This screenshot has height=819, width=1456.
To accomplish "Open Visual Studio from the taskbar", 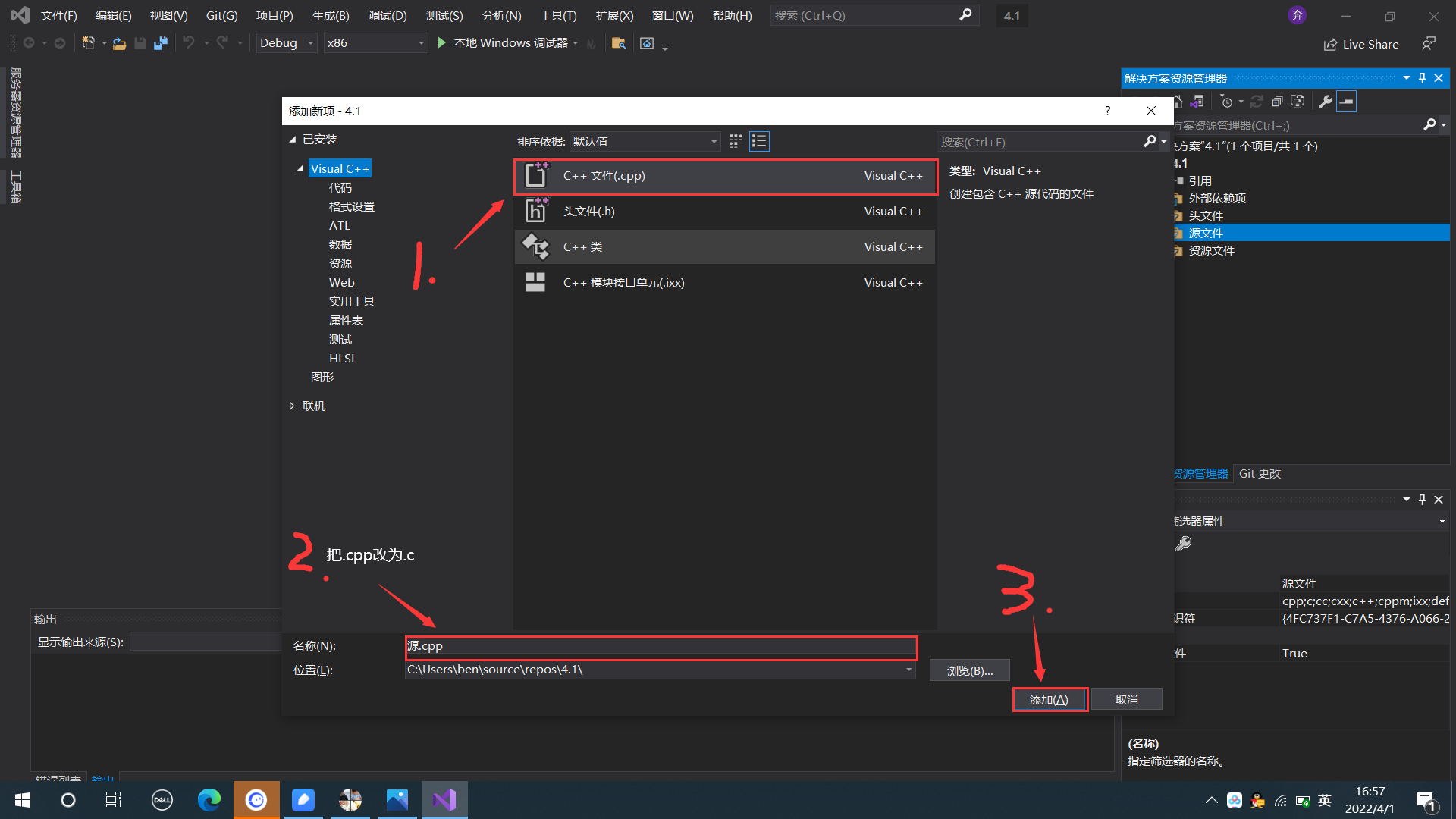I will click(x=444, y=799).
